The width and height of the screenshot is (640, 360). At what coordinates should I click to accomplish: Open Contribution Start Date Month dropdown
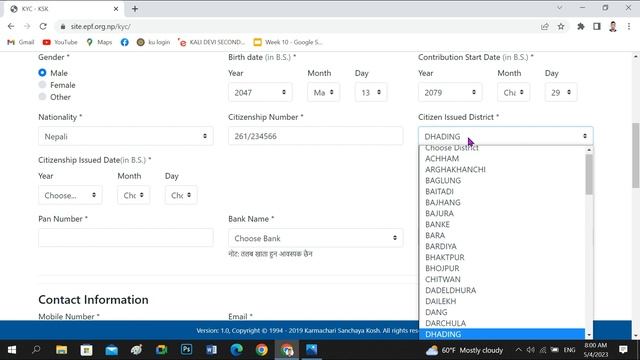(513, 93)
